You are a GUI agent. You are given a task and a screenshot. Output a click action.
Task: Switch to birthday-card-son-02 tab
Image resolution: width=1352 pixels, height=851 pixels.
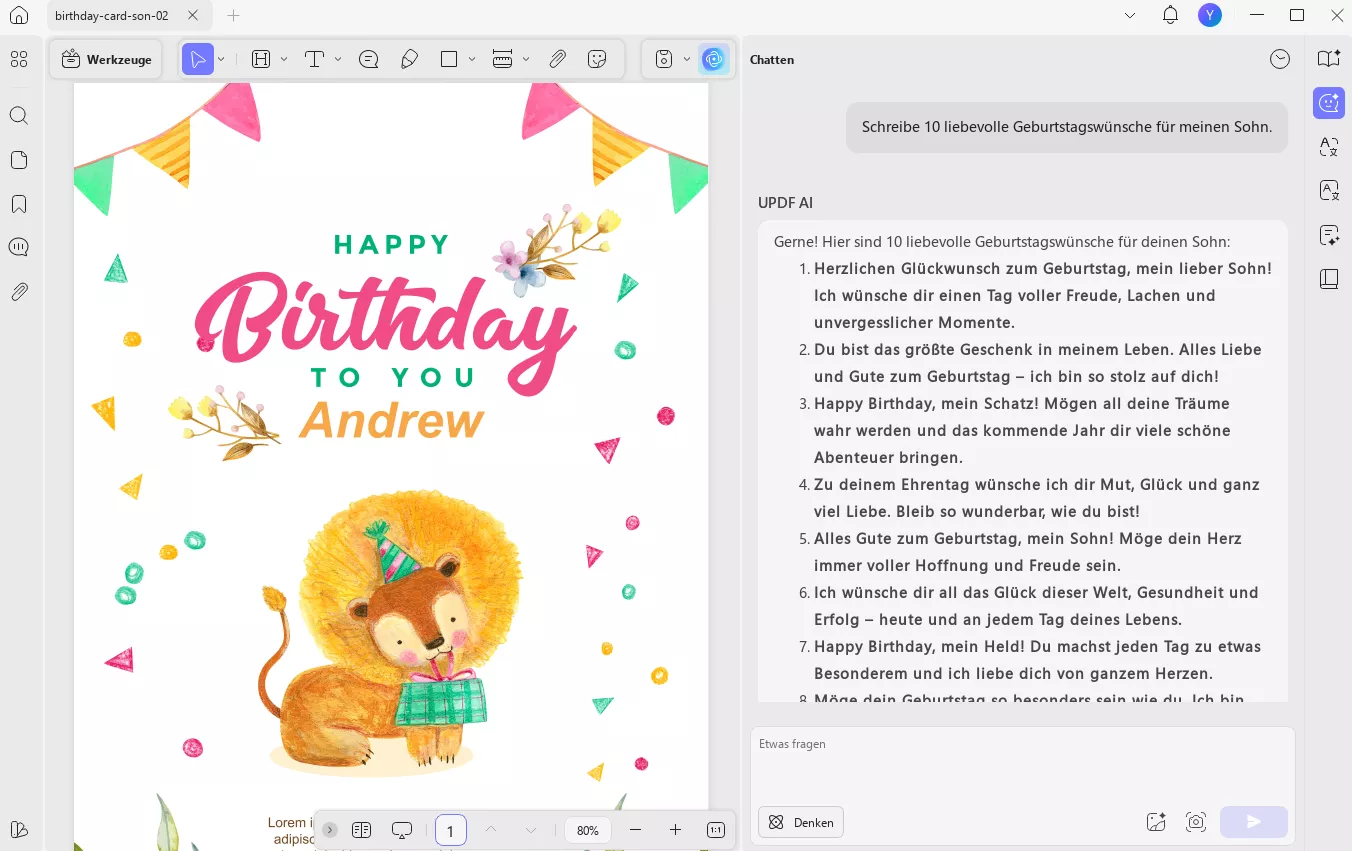(x=112, y=16)
